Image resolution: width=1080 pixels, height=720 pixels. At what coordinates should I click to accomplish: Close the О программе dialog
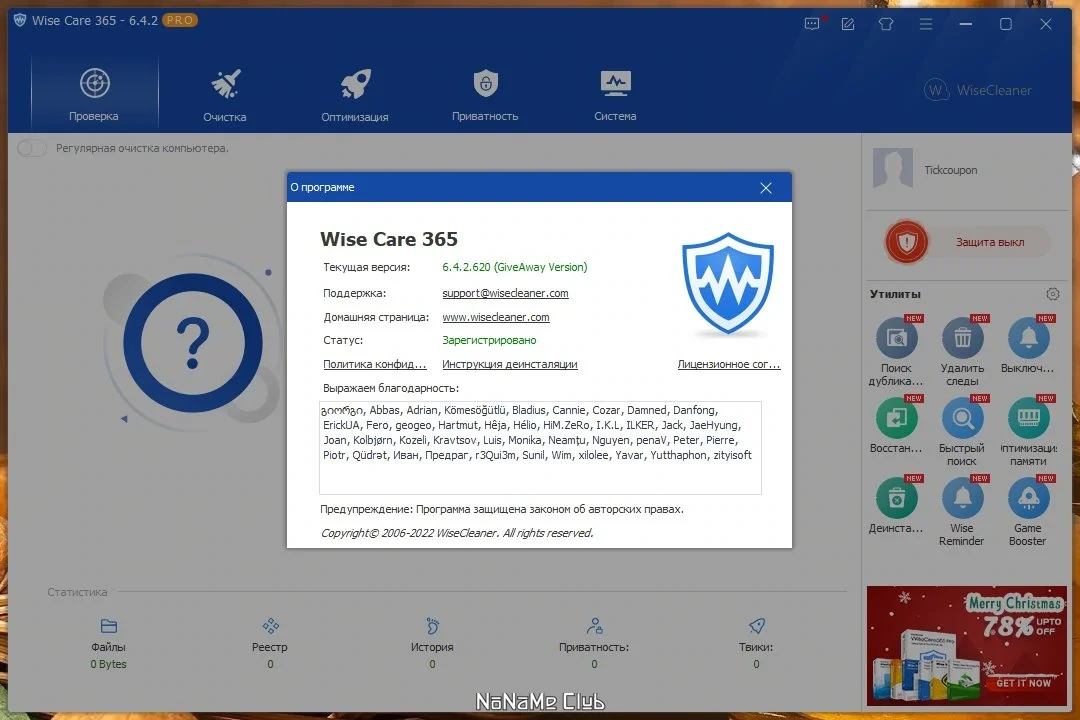[766, 188]
